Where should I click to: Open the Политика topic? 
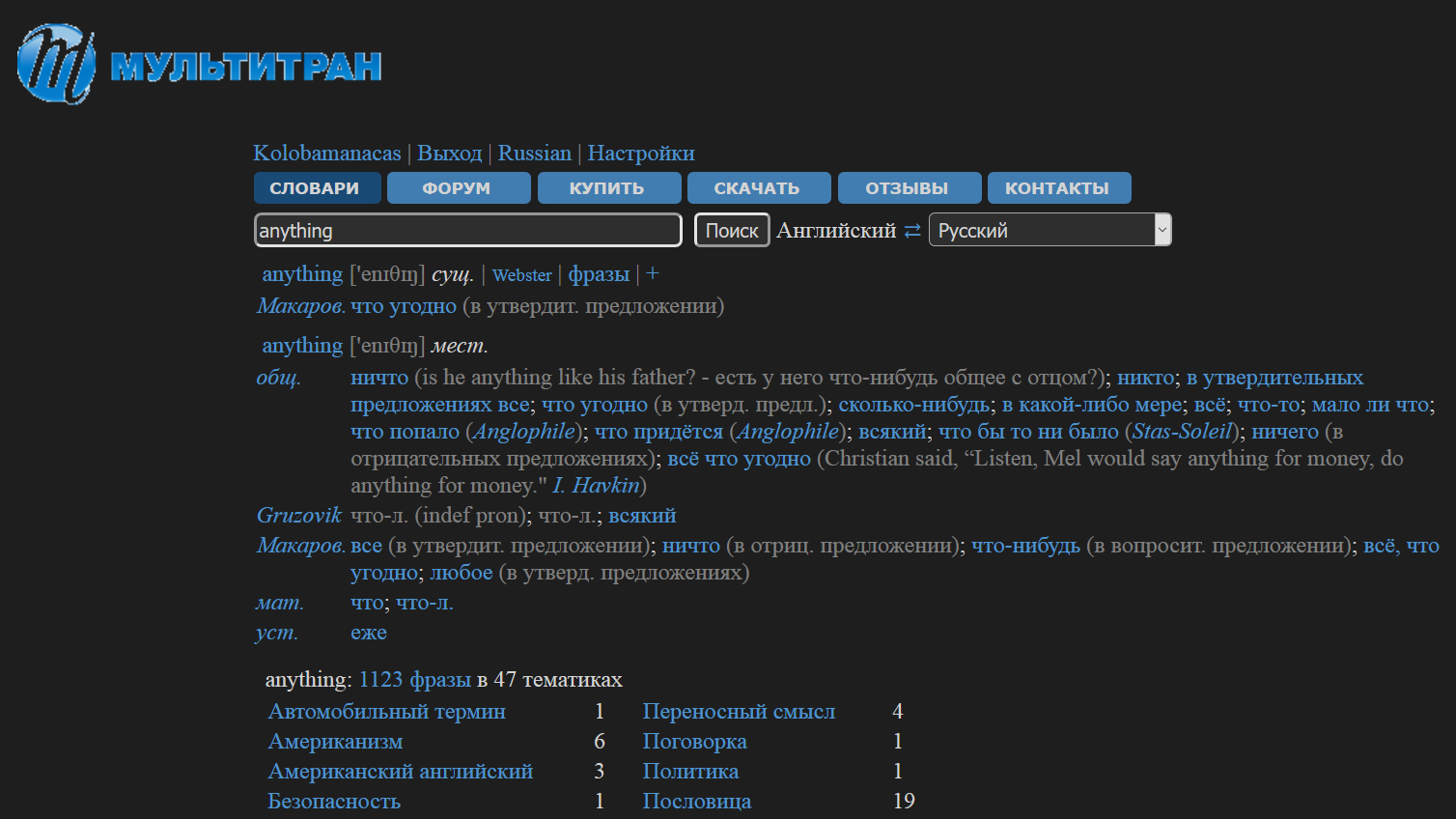tap(691, 772)
